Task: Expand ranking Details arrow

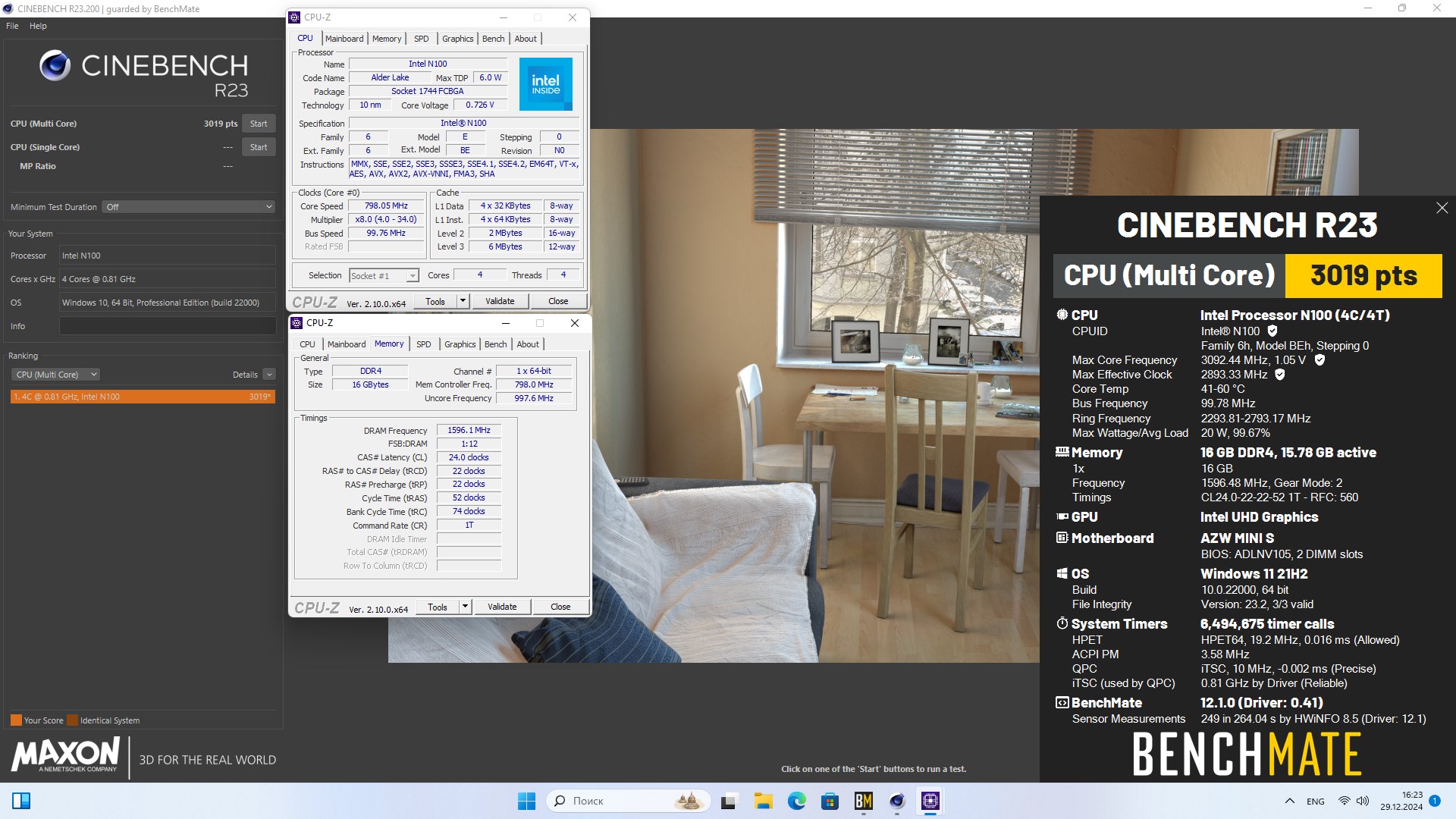Action: pyautogui.click(x=268, y=375)
